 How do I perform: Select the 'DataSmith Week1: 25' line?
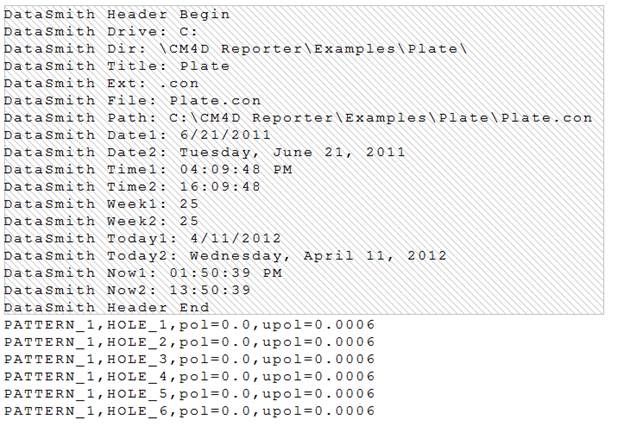coord(102,204)
